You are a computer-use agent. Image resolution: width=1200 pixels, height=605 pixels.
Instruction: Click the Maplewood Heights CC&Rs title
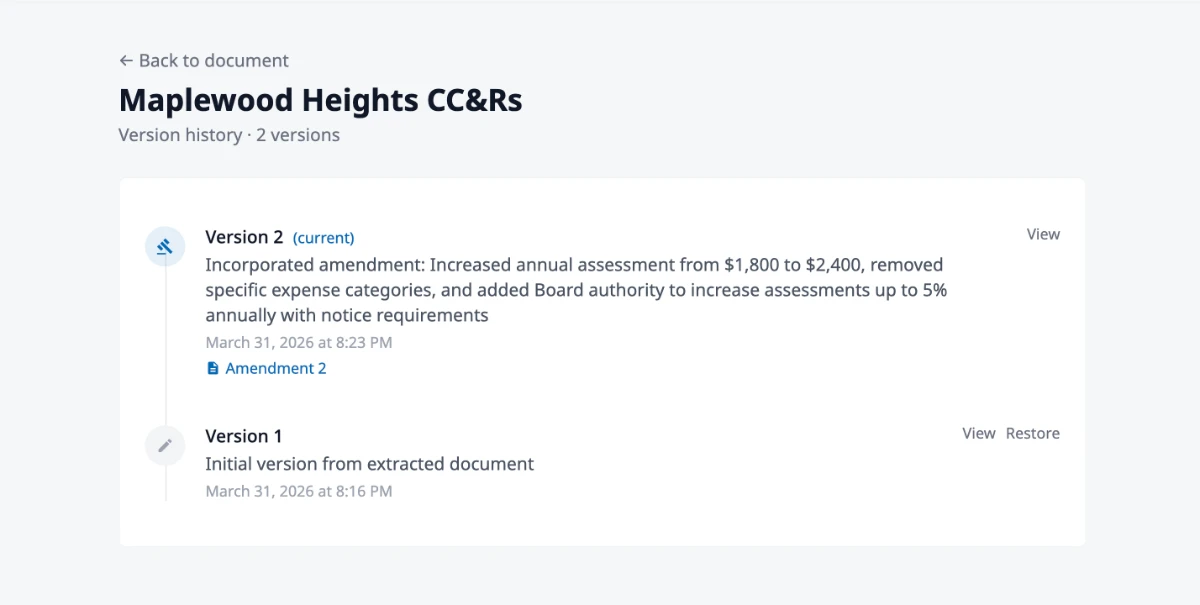coord(320,100)
